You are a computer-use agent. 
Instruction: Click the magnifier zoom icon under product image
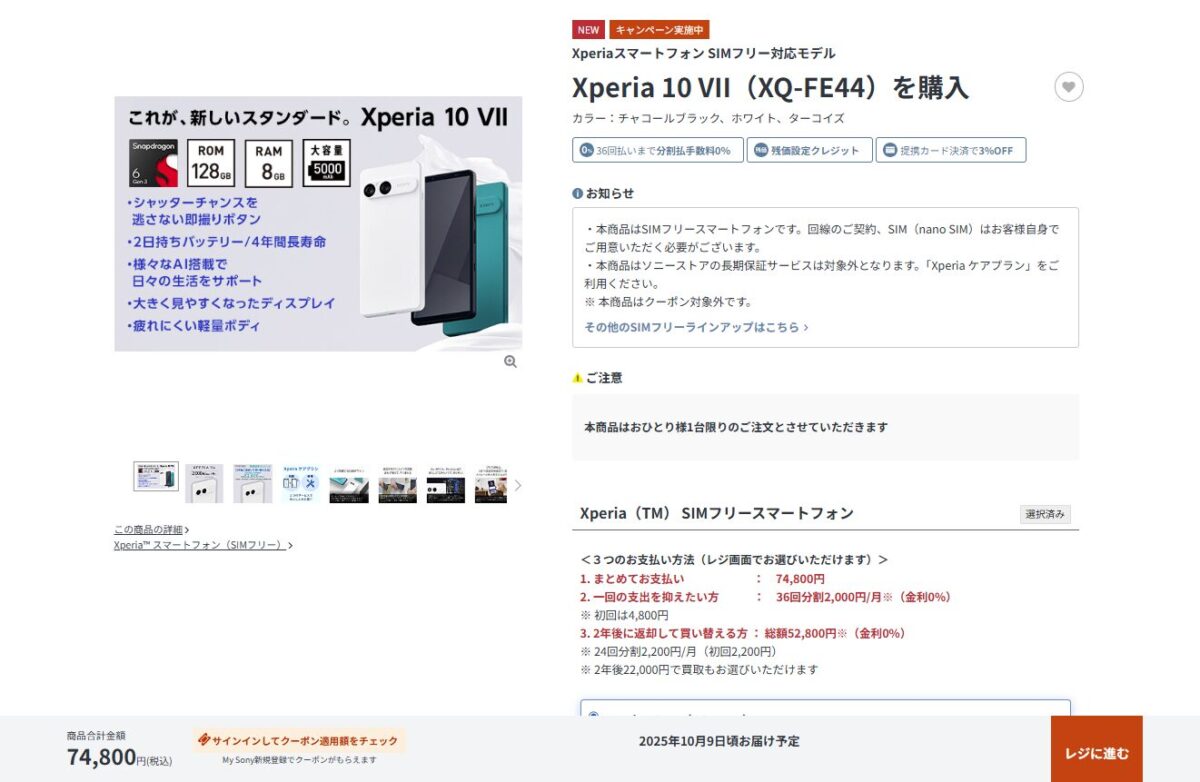pos(510,361)
